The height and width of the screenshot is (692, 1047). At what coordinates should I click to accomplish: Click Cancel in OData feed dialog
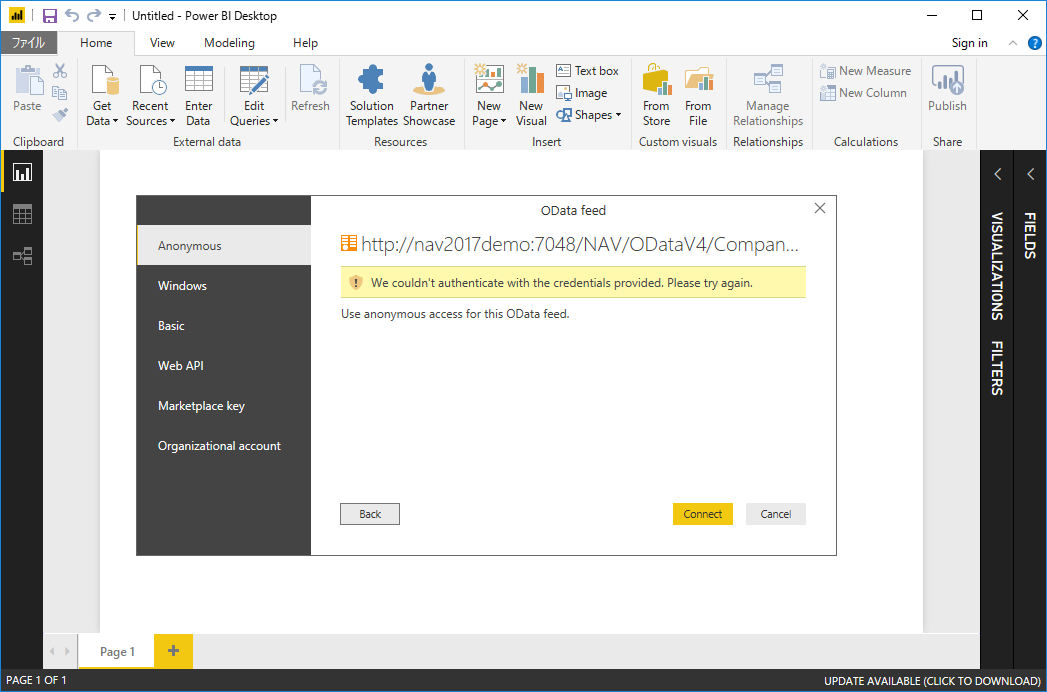click(x=776, y=514)
